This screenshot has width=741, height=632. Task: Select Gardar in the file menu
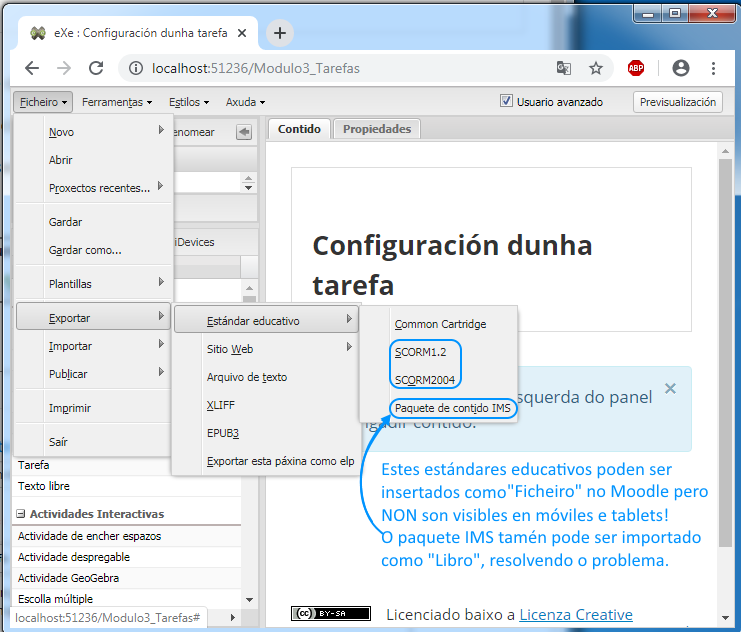[x=93, y=222]
